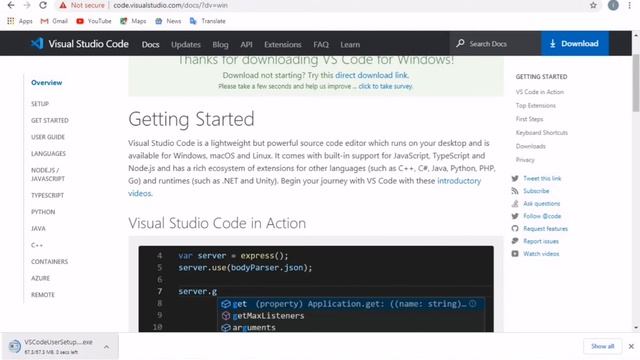Viewport: 640px width, 360px height.
Task: Click the blue Download button
Action: [575, 43]
